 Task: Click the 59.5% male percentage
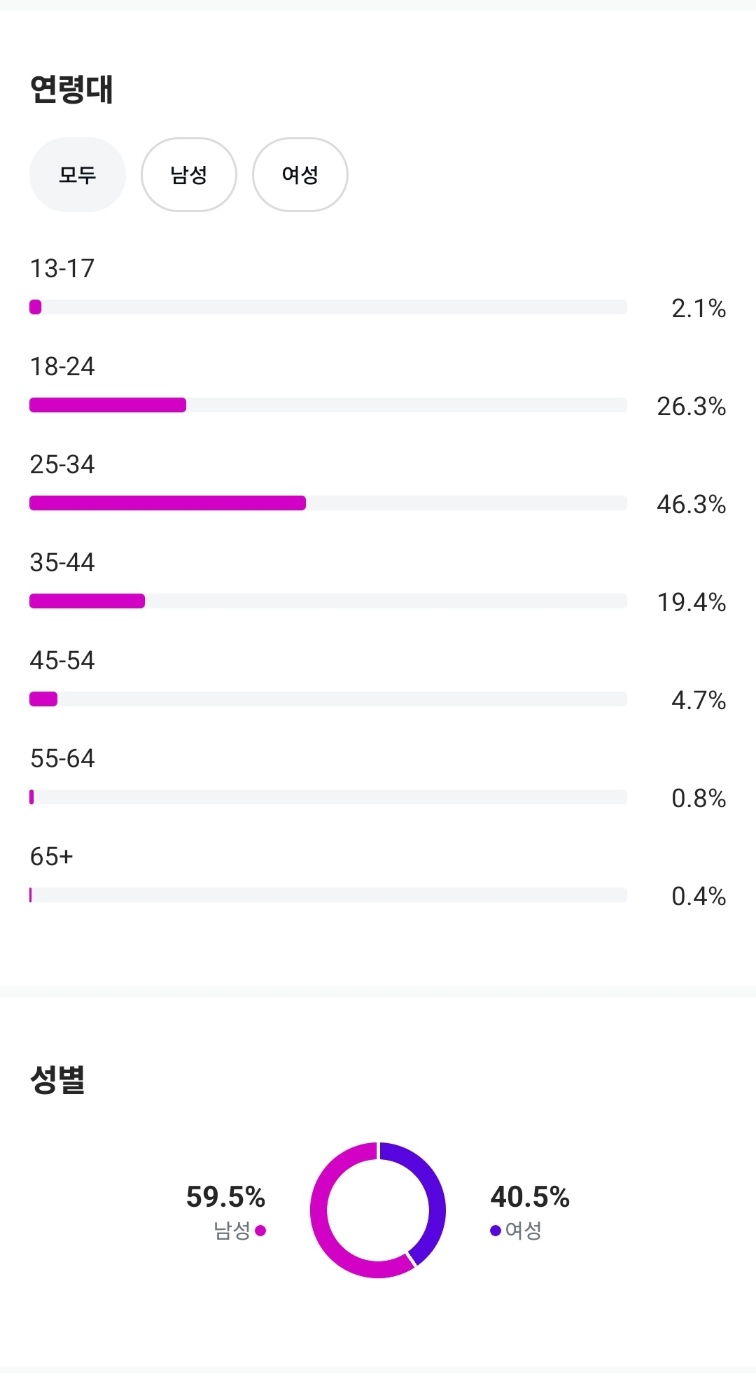tap(226, 1196)
